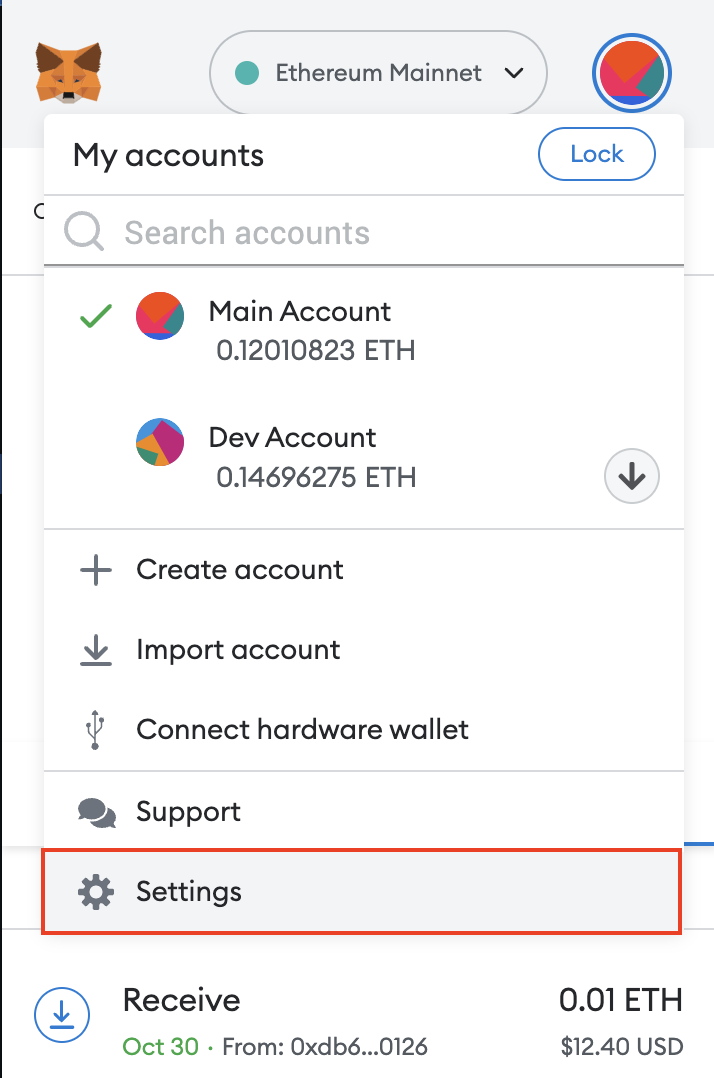Click the Dev Account identicon

point(160,442)
